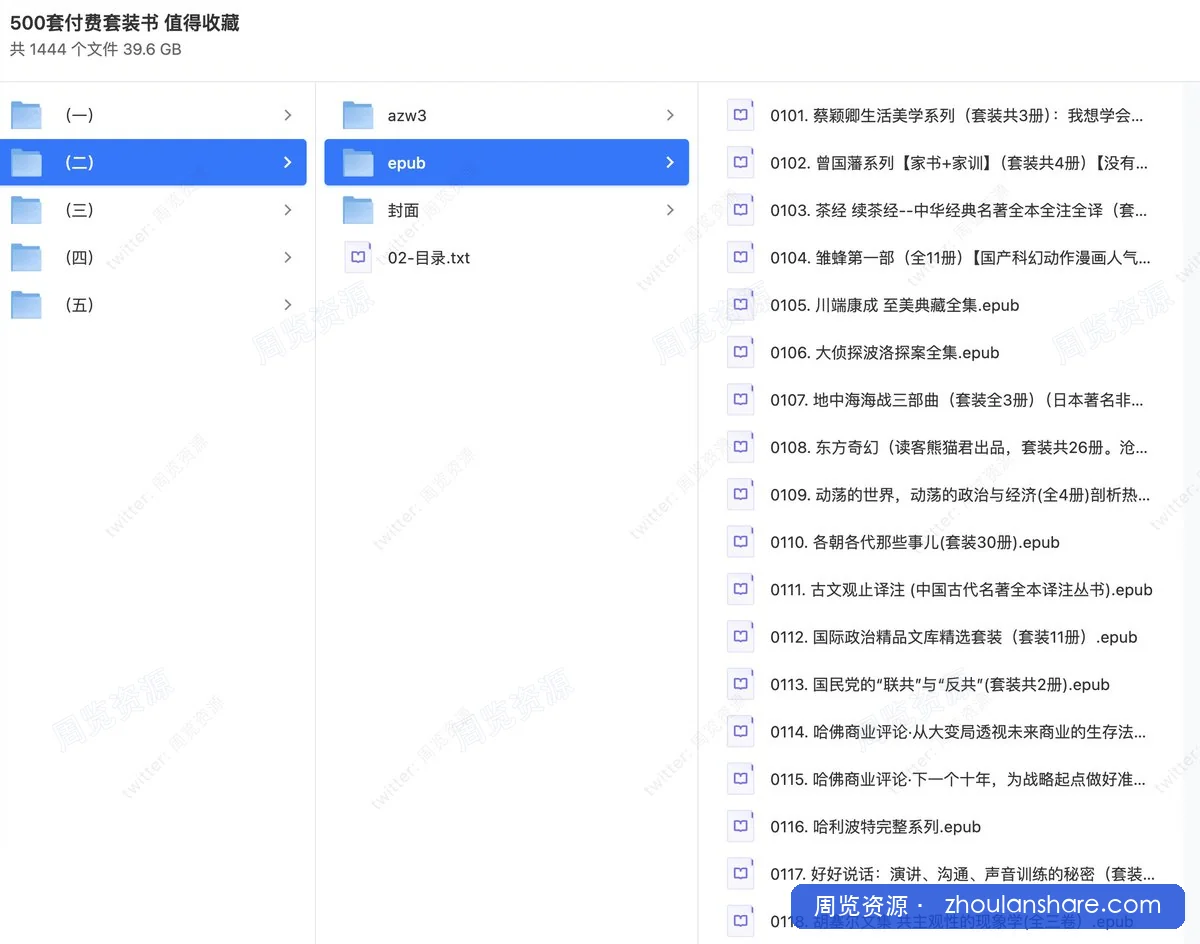Select the (一) folder name

pyautogui.click(x=79, y=115)
